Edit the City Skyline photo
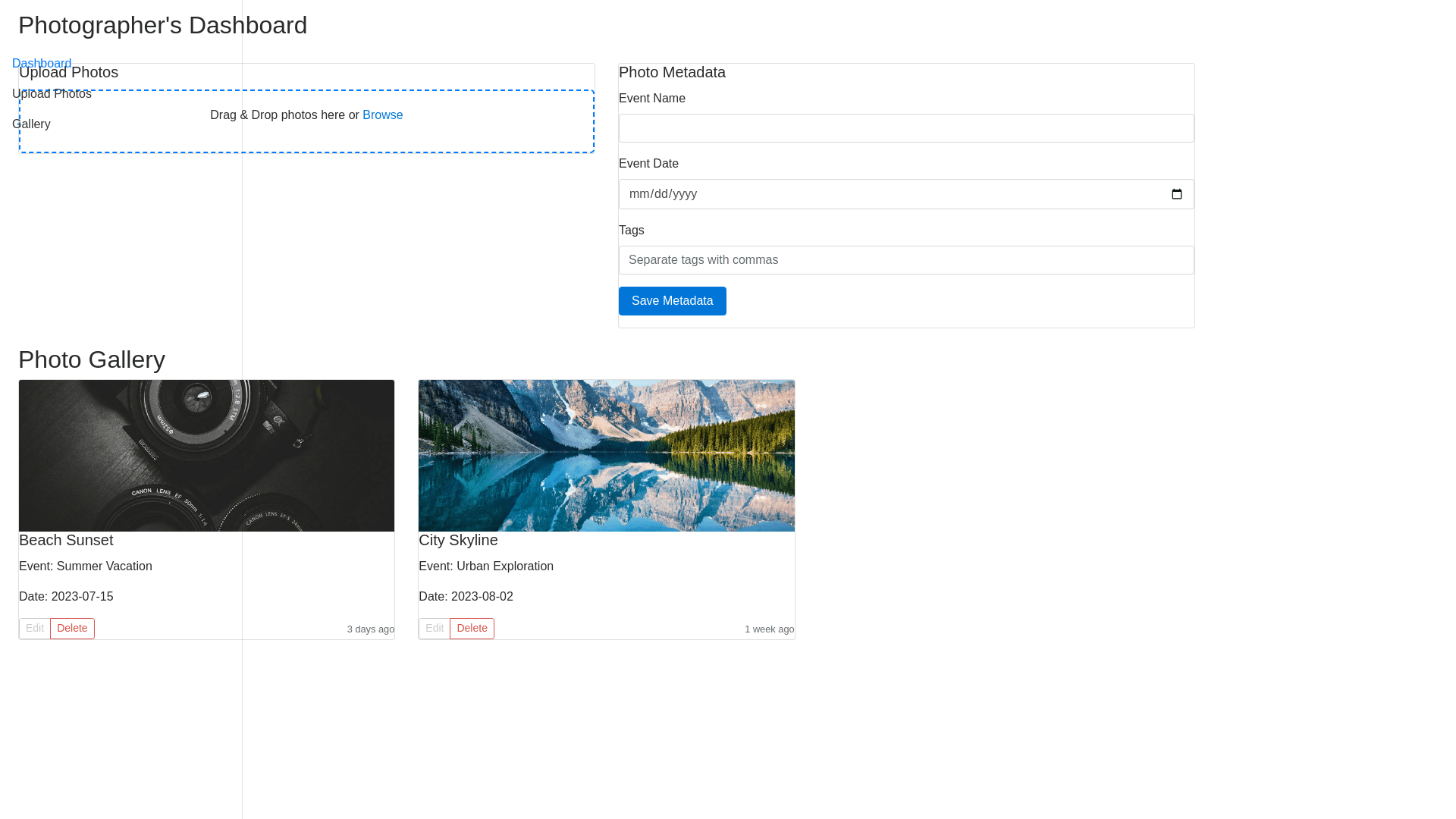This screenshot has height=819, width=1456. (x=435, y=629)
